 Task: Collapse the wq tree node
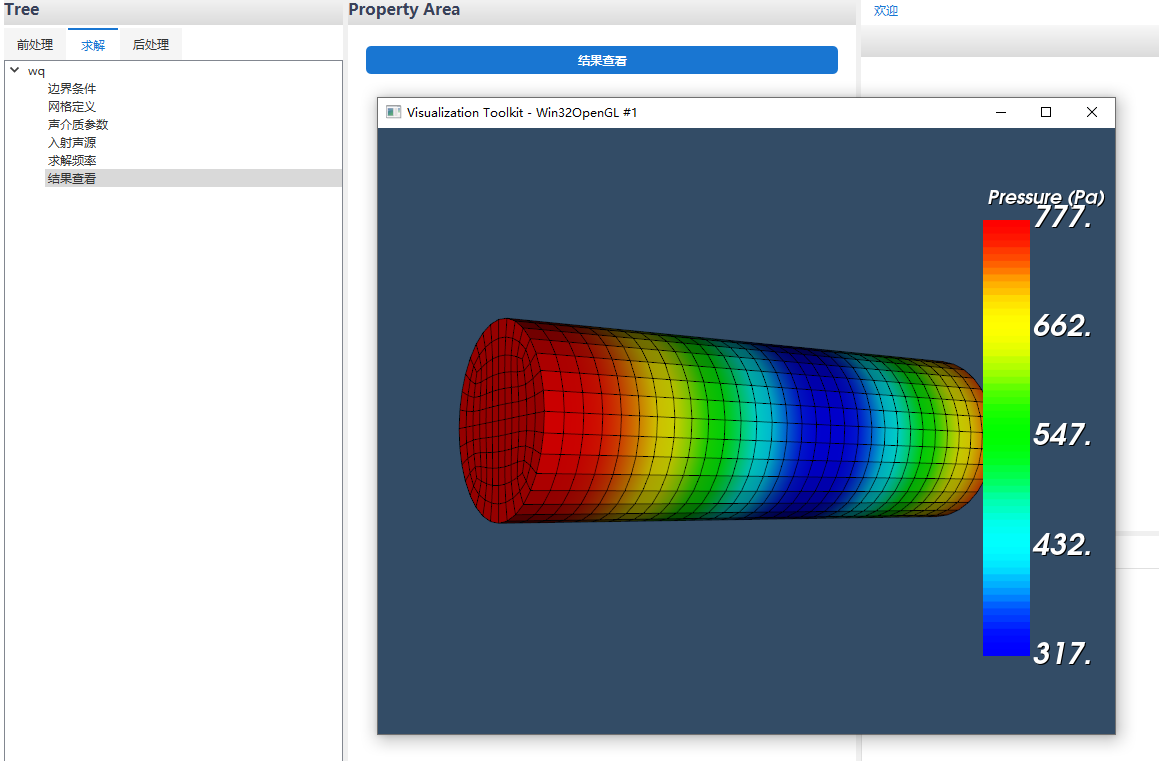click(15, 70)
